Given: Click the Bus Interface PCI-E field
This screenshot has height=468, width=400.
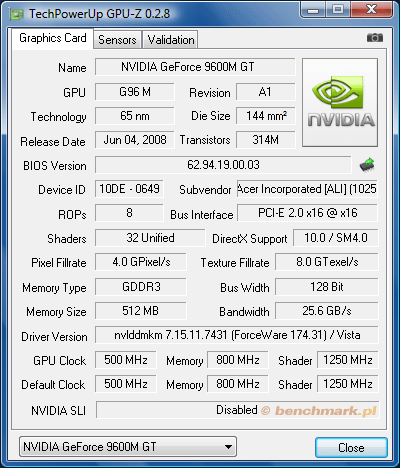Looking at the screenshot, I should point(307,213).
